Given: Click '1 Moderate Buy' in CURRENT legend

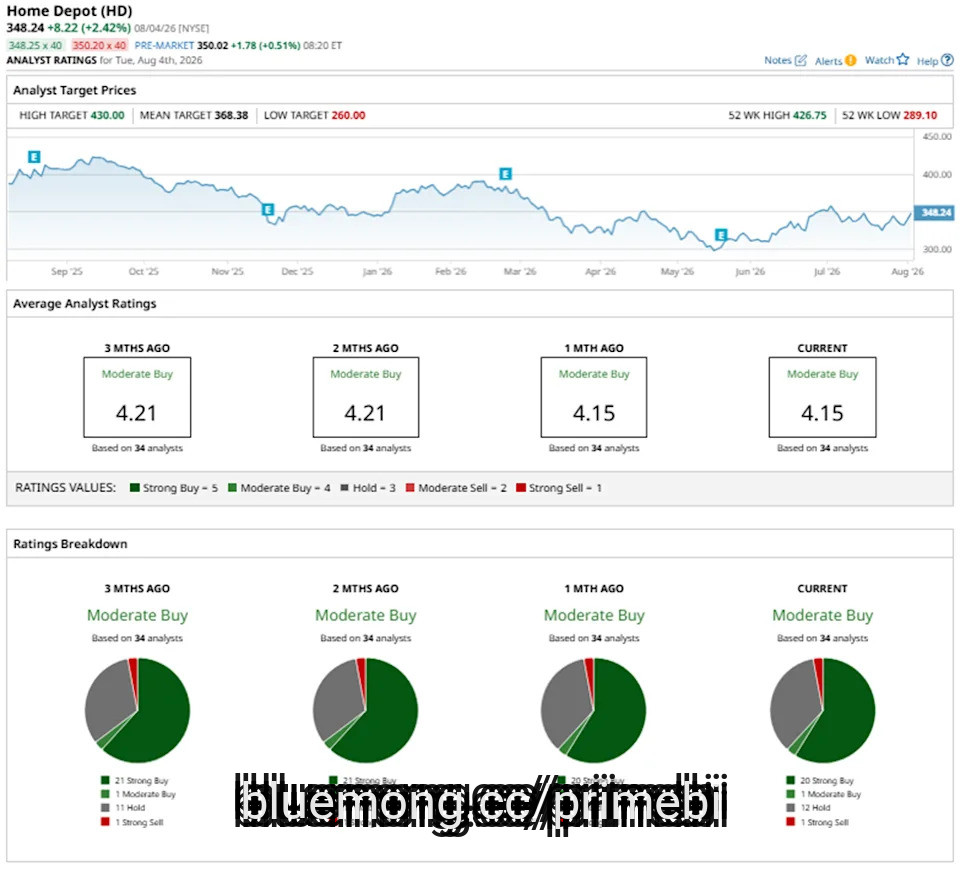Looking at the screenshot, I should click(831, 794).
